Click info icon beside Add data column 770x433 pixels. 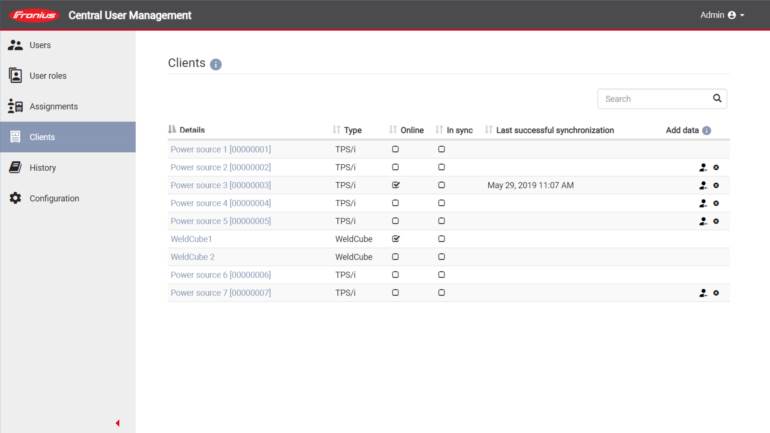point(707,131)
